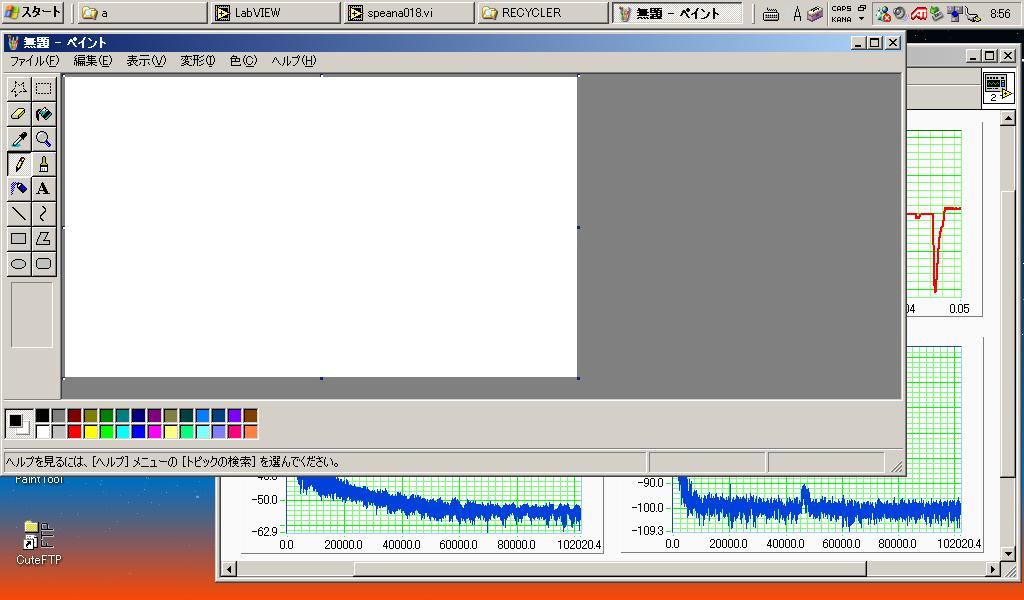This screenshot has height=600, width=1024.
Task: Pick the red color swatch
Action: [x=74, y=432]
